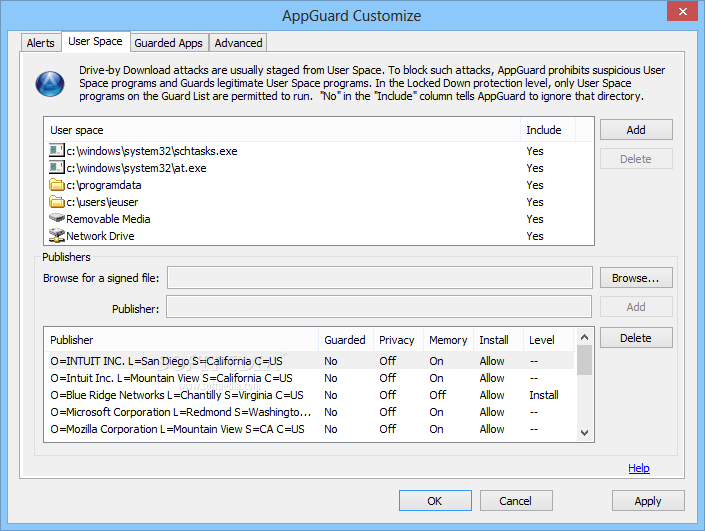Switch to the Alerts tab
This screenshot has width=705, height=531.
tap(40, 43)
